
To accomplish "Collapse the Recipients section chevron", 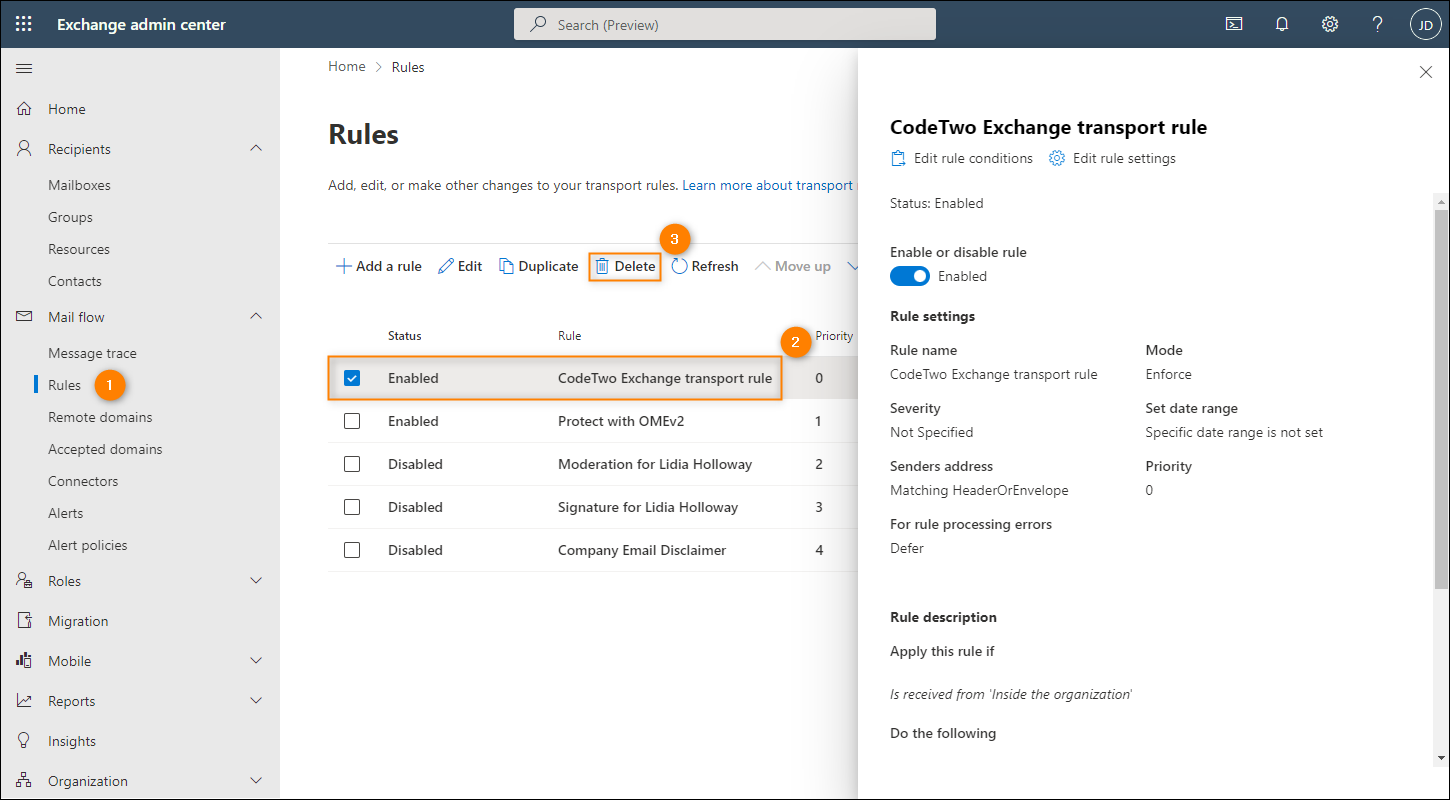I will [x=256, y=148].
